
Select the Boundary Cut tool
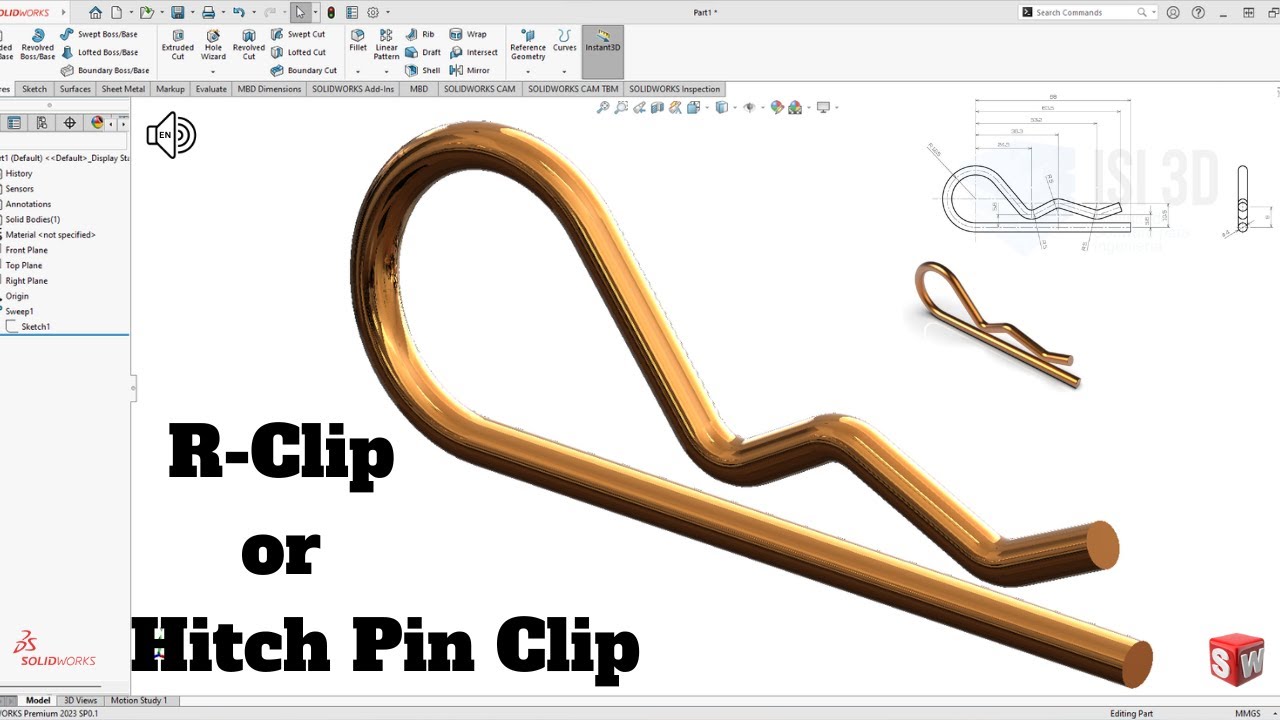(304, 70)
